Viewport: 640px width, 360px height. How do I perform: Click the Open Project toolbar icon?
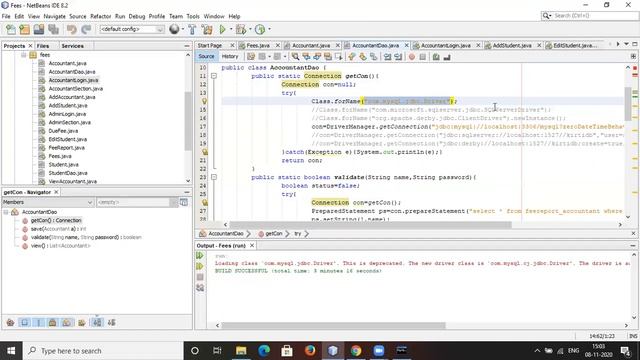tap(39, 29)
